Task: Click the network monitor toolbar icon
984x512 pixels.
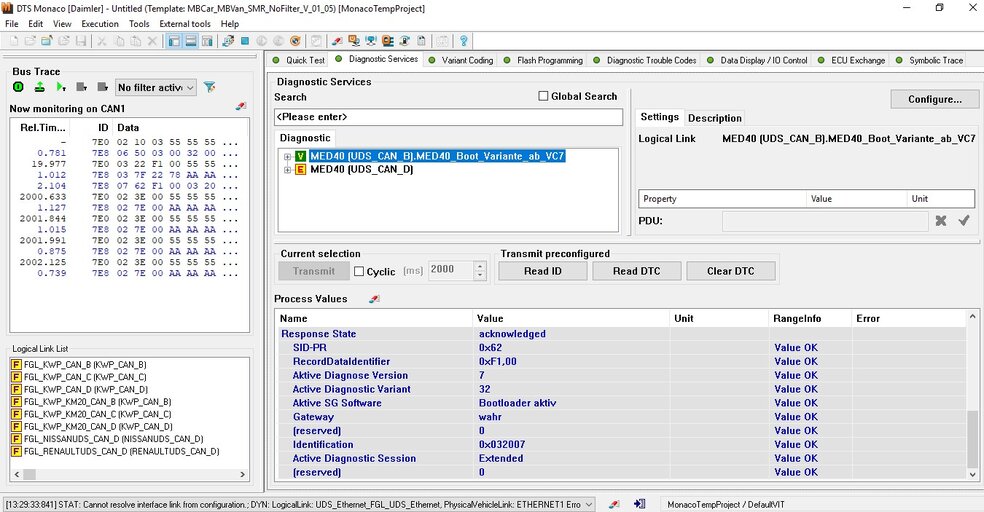Action: [x=371, y=41]
